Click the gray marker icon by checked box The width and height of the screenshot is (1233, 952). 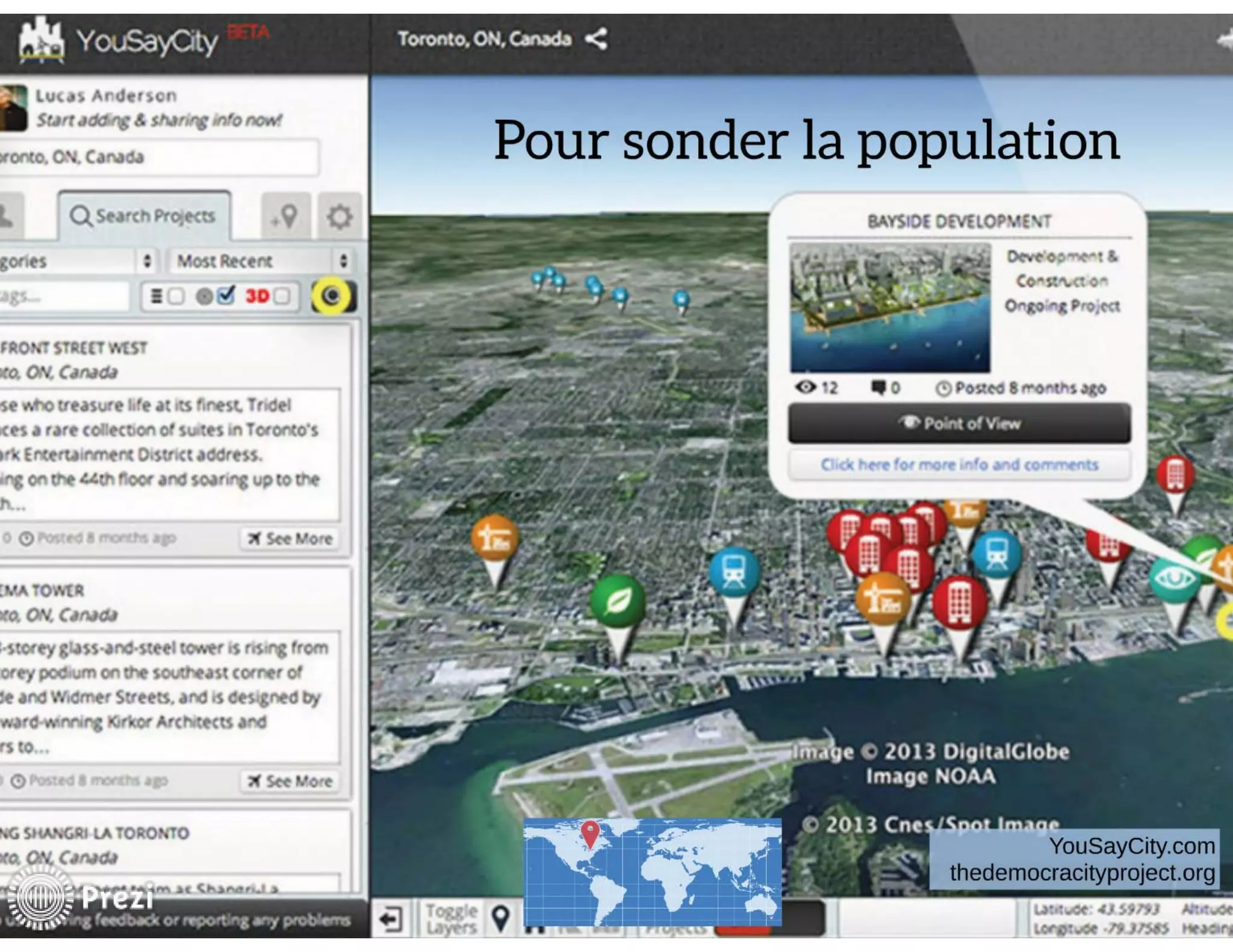[205, 296]
